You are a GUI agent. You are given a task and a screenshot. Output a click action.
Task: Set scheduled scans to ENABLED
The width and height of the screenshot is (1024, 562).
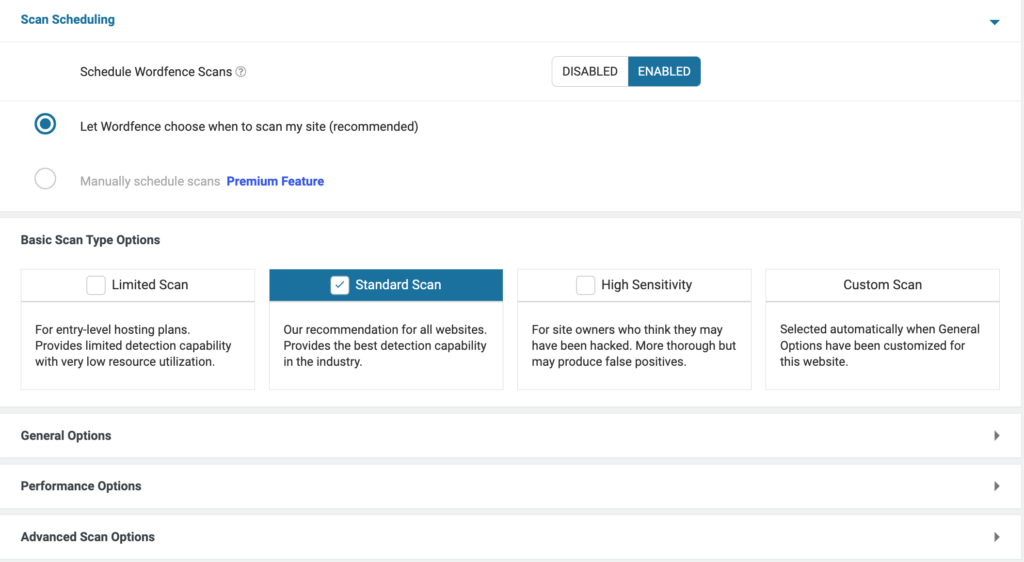[664, 72]
